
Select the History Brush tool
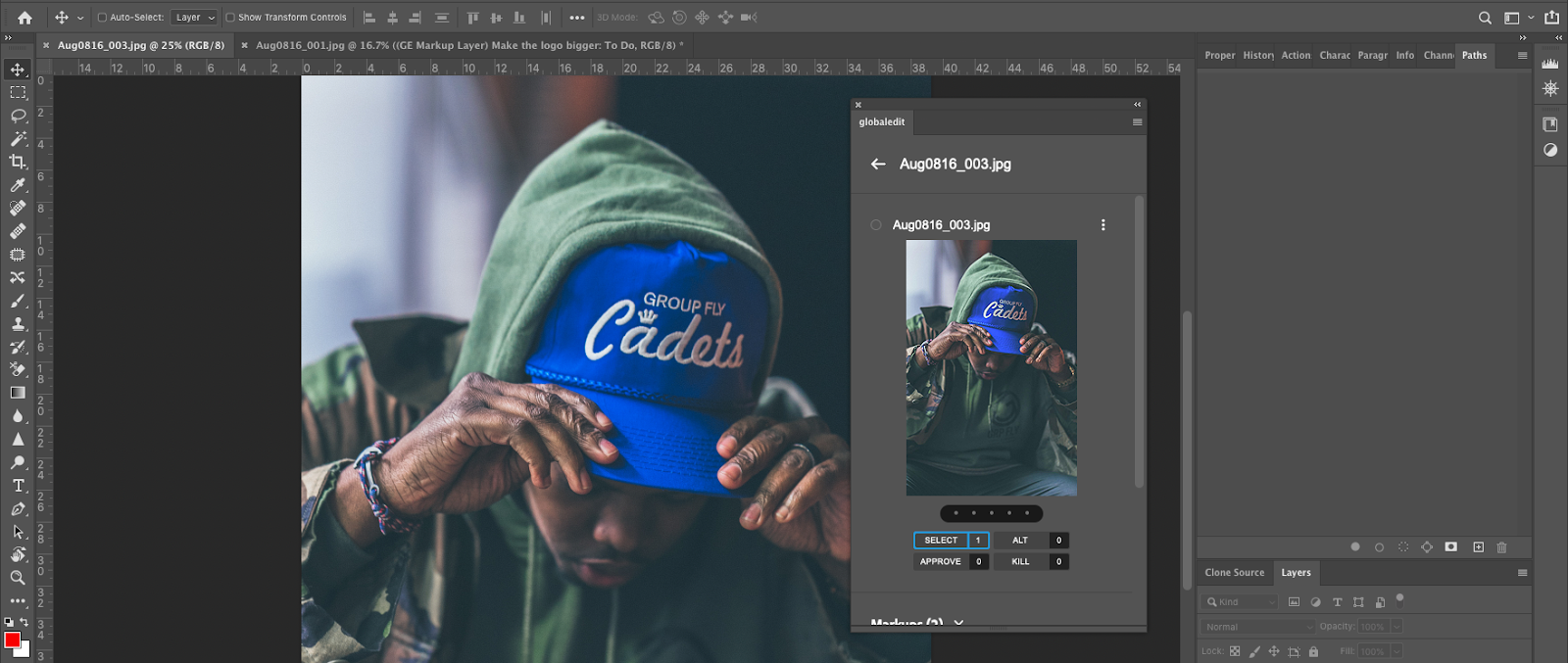(x=18, y=347)
